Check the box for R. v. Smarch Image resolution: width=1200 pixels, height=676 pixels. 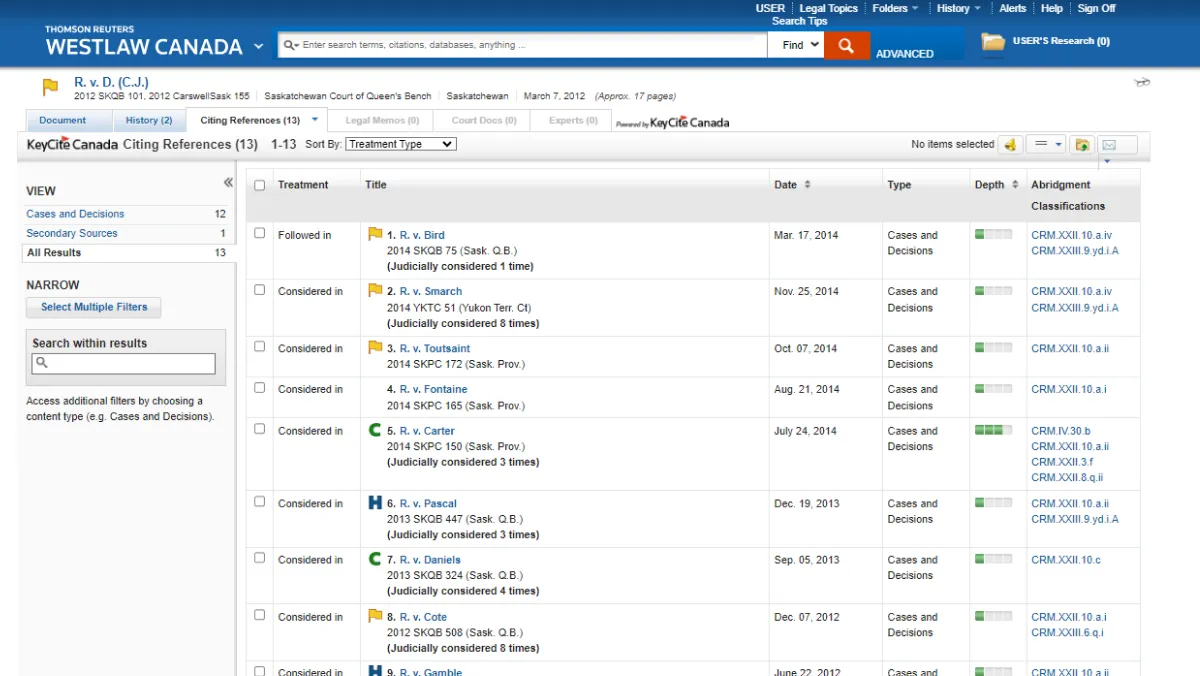(260, 290)
